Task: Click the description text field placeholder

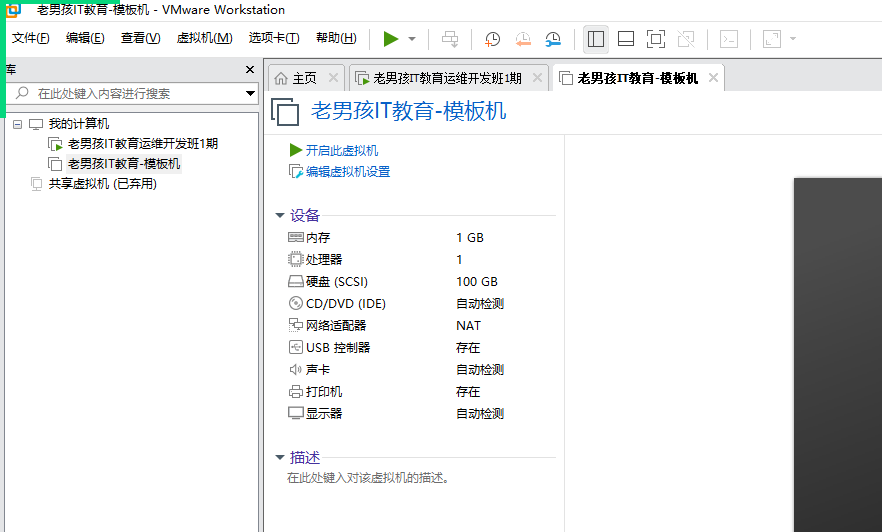Action: click(368, 478)
